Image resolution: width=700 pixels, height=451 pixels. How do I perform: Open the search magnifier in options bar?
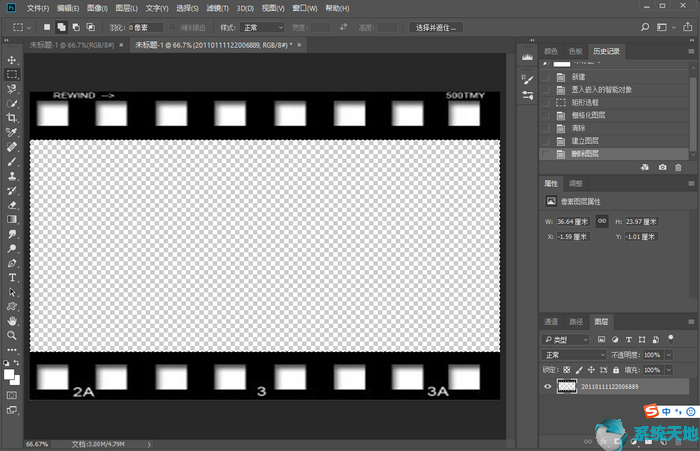[x=645, y=27]
